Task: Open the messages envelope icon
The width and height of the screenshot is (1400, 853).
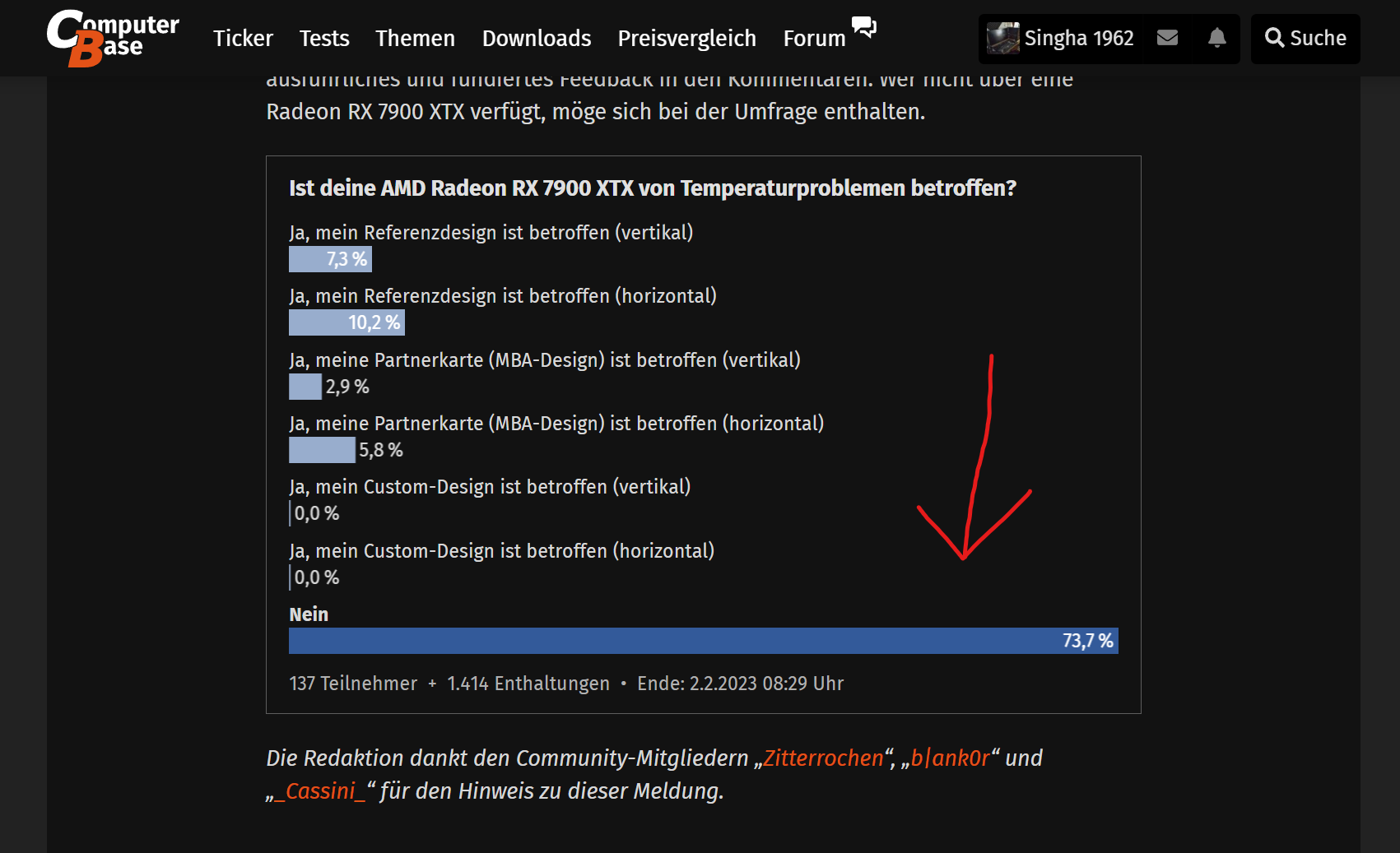Action: pyautogui.click(x=1167, y=38)
